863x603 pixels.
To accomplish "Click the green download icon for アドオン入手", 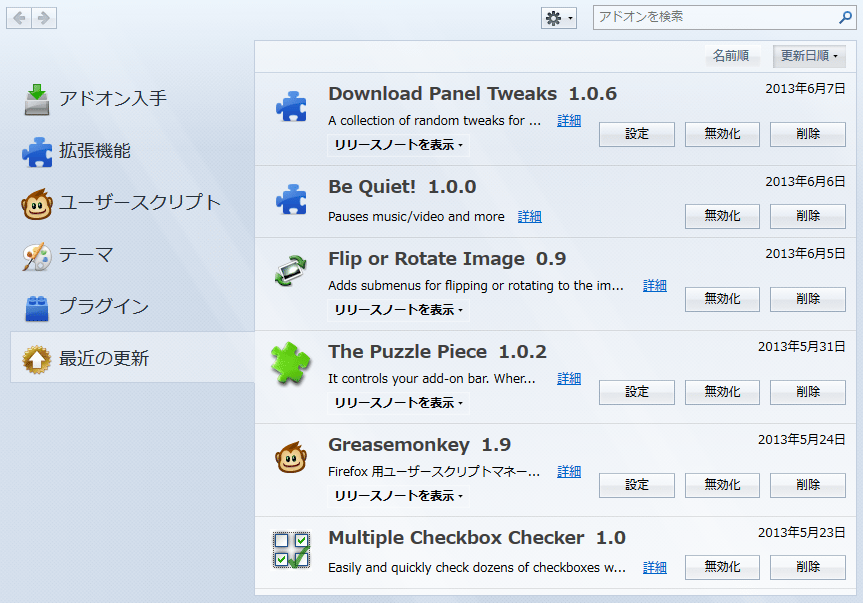I will [37, 100].
